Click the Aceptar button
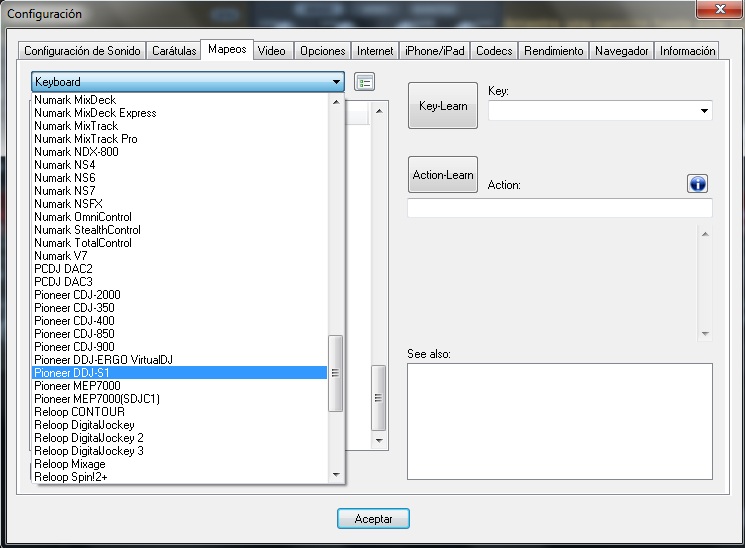Image resolution: width=745 pixels, height=548 pixels. point(373,519)
